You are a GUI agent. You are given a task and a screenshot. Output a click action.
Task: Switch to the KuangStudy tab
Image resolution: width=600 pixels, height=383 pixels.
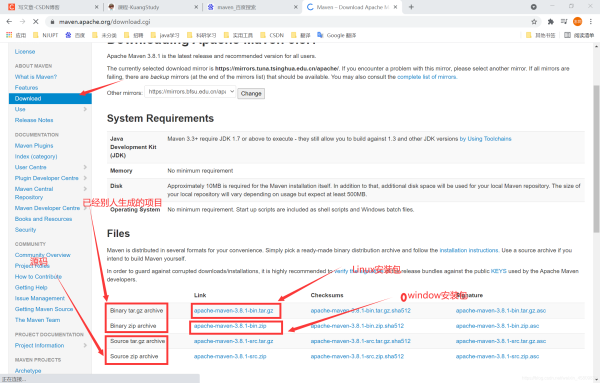(152, 7)
